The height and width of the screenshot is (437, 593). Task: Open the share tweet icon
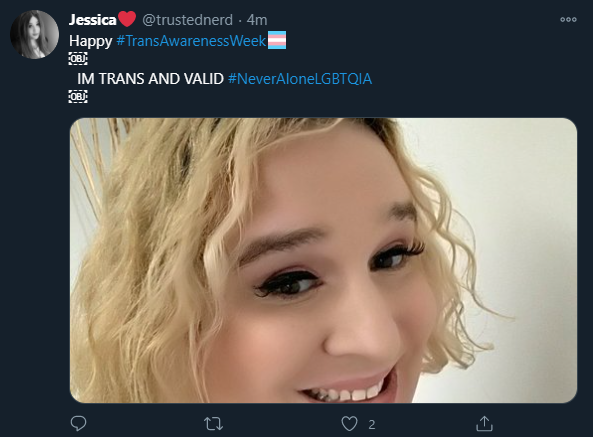tap(484, 423)
